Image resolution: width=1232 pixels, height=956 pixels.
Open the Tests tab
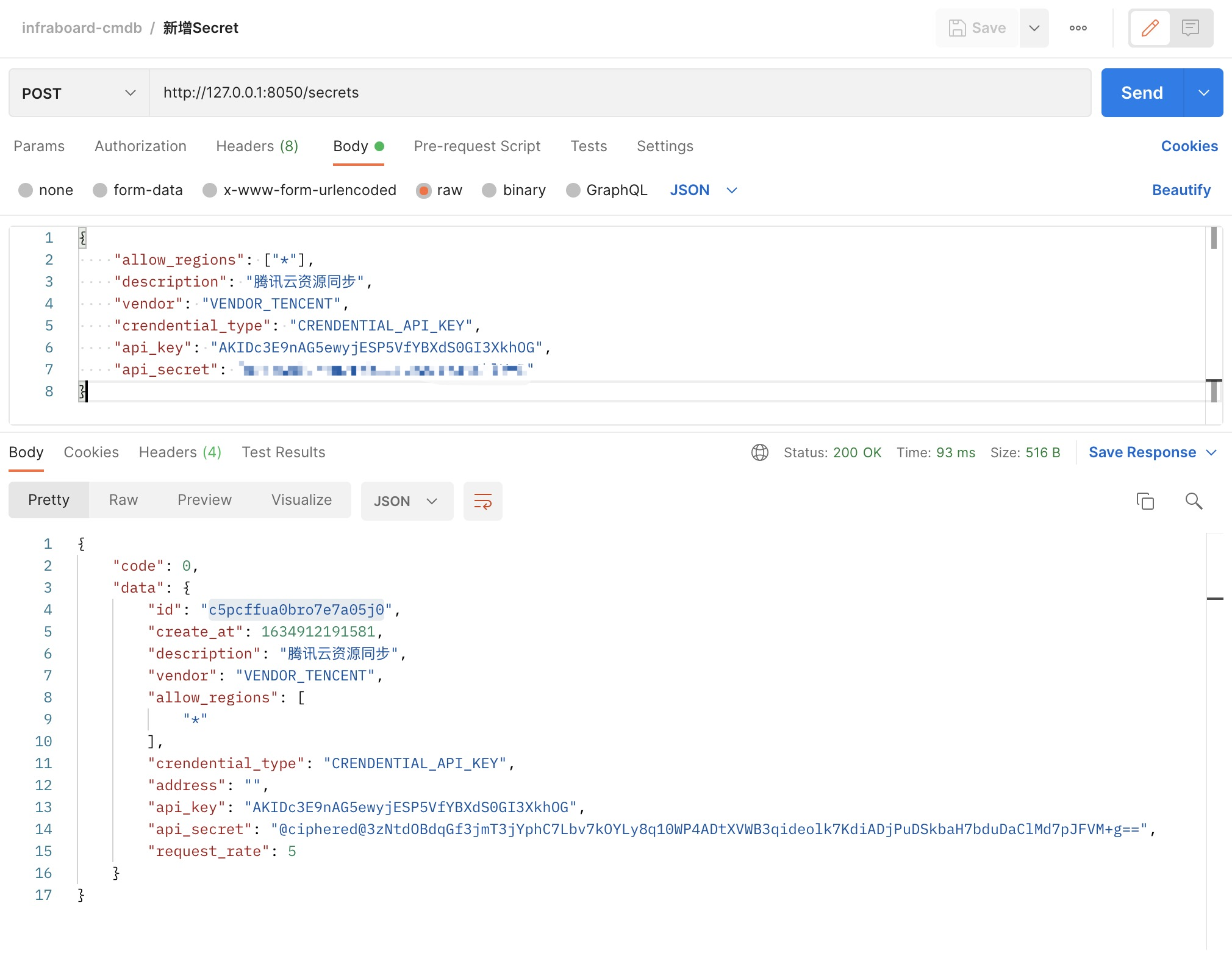[589, 146]
